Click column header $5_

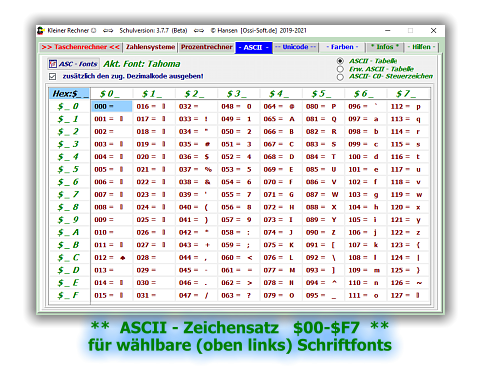tap(323, 94)
